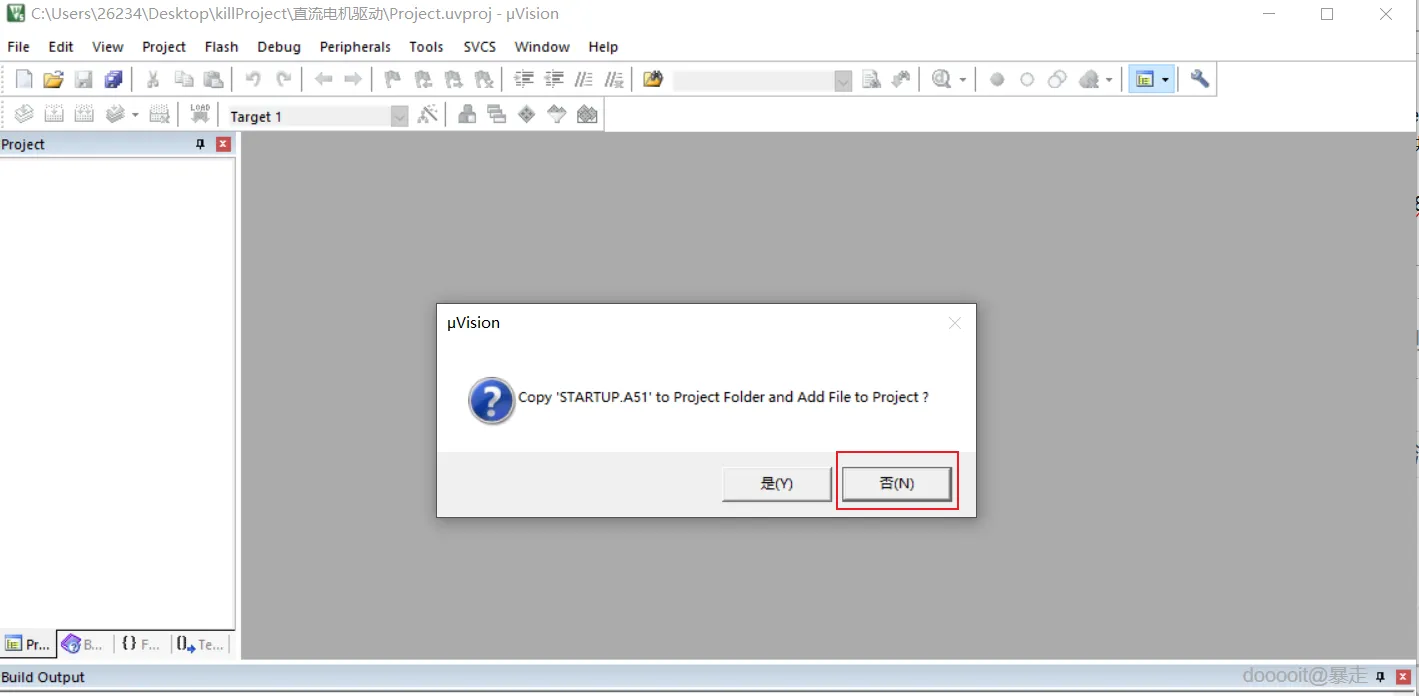
Task: Click the 否(N) button
Action: [x=896, y=483]
